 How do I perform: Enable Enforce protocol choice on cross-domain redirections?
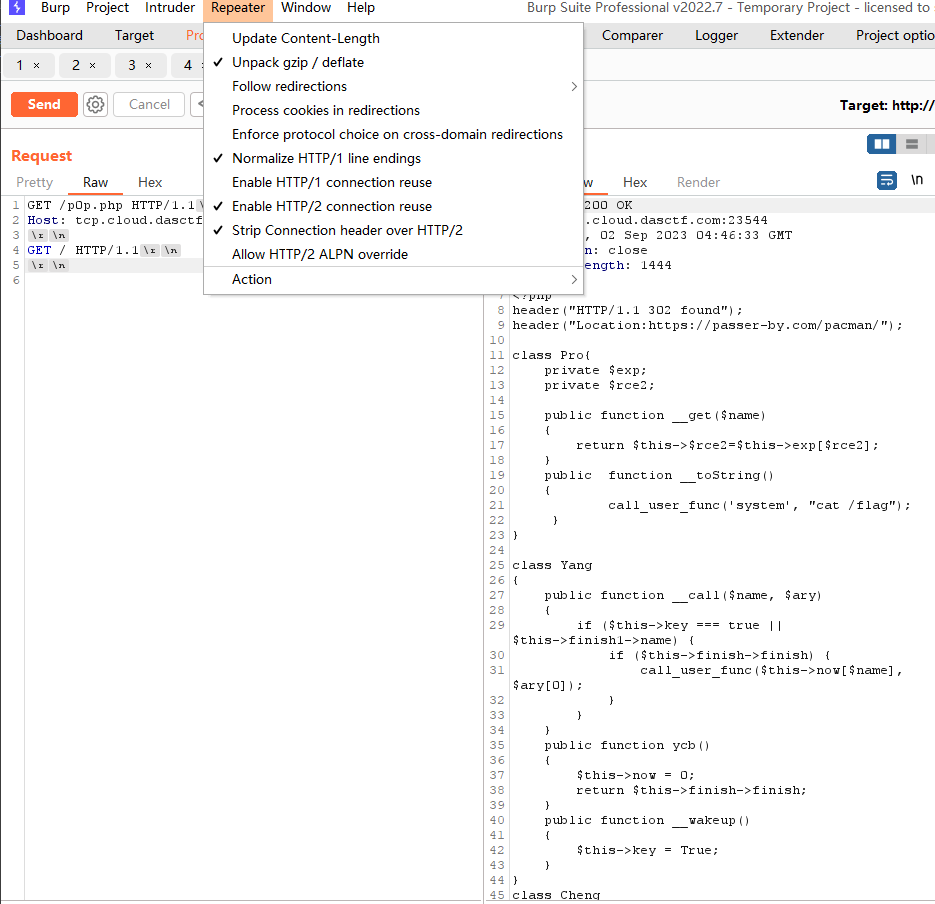click(x=393, y=135)
